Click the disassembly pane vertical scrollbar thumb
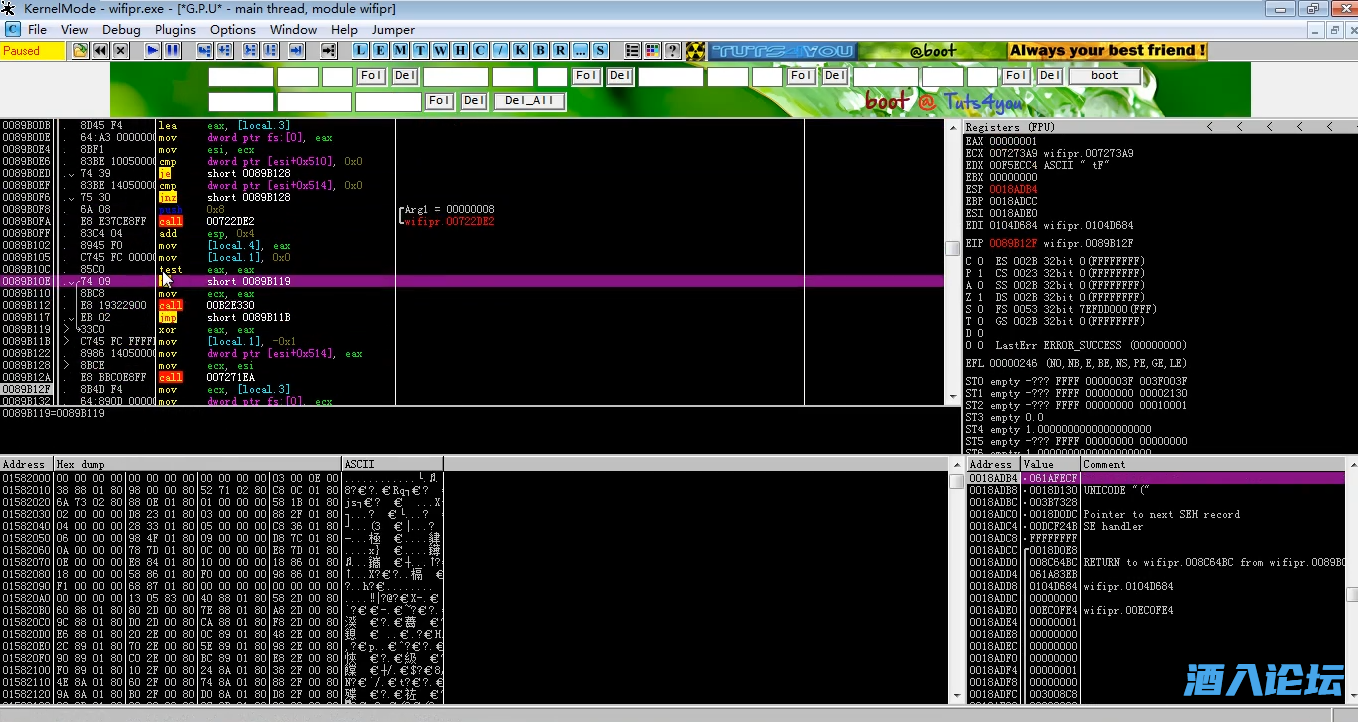The image size is (1358, 722). 953,248
